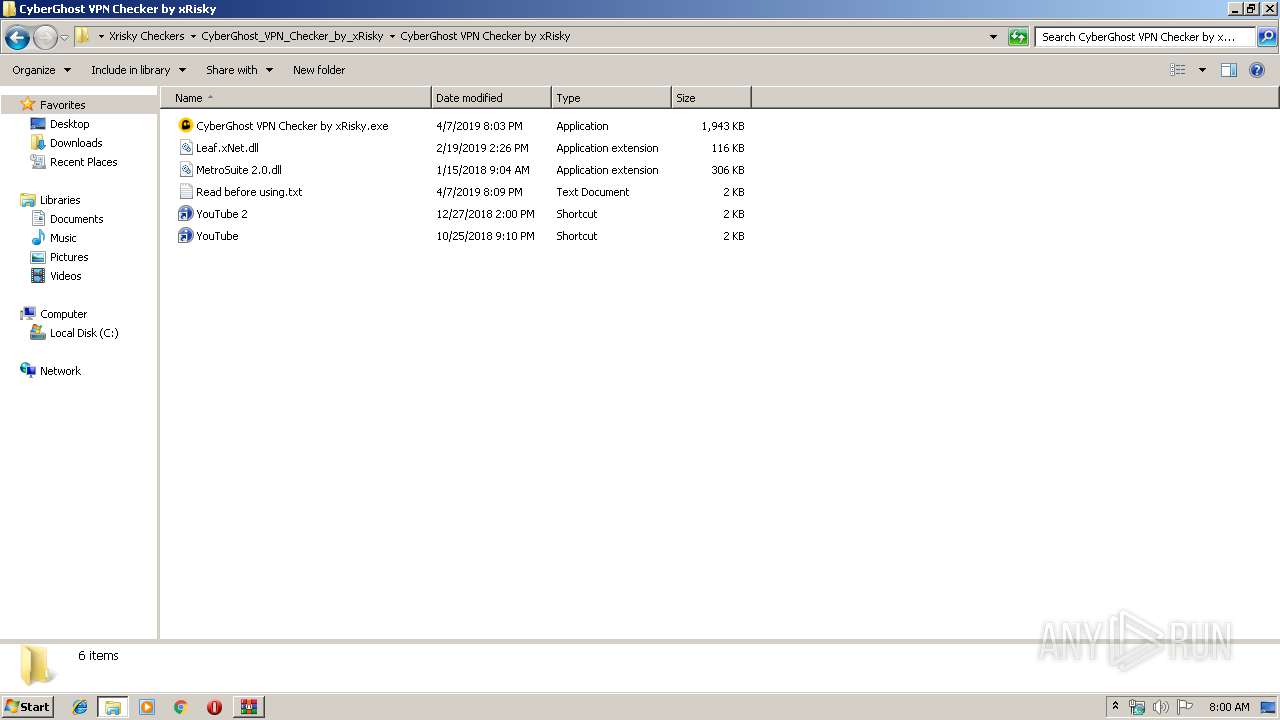The width and height of the screenshot is (1280, 720).
Task: Open the Include in library menu
Action: (138, 70)
